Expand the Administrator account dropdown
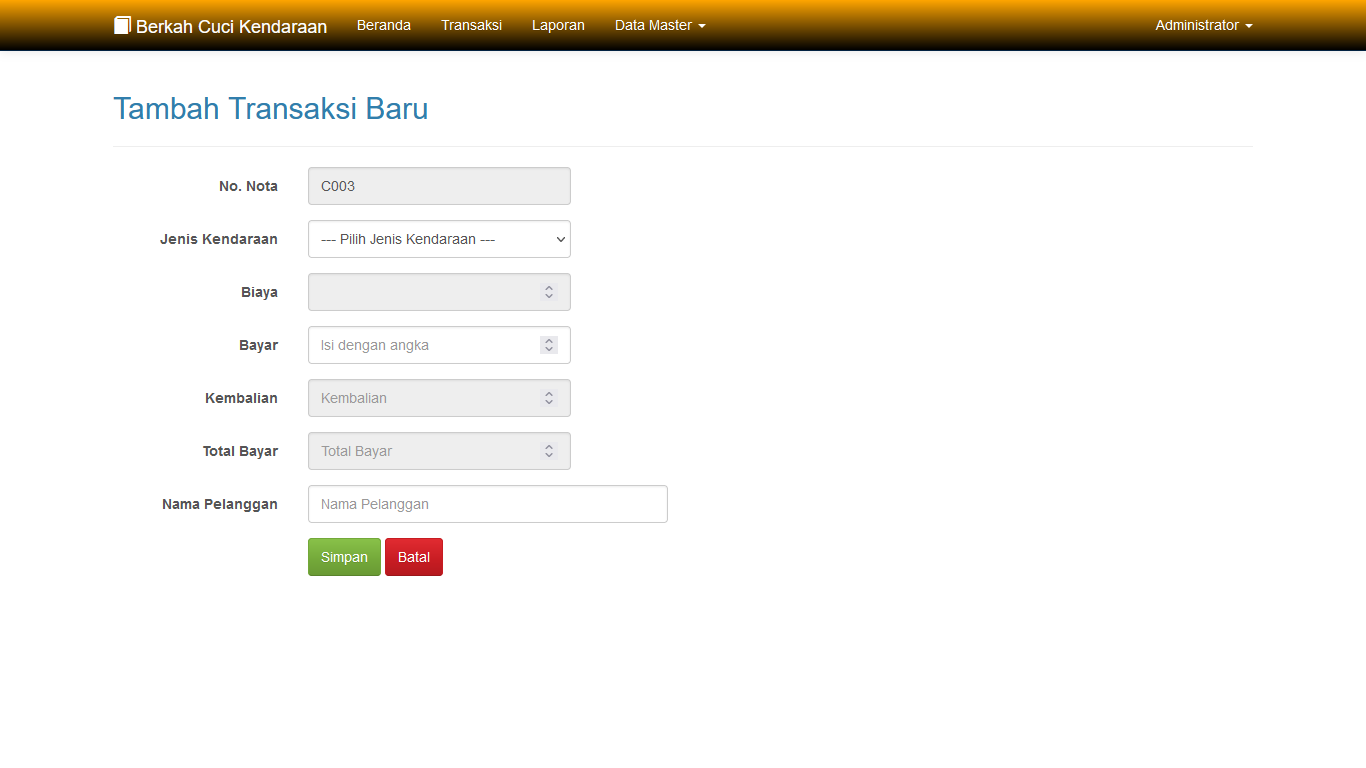This screenshot has height=768, width=1366. point(1204,25)
